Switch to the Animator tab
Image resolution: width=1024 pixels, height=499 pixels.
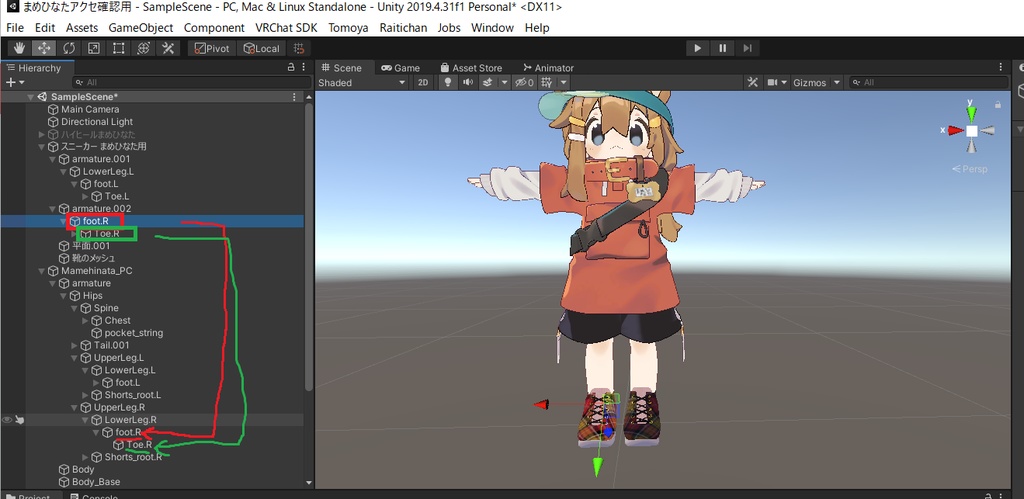(x=549, y=68)
